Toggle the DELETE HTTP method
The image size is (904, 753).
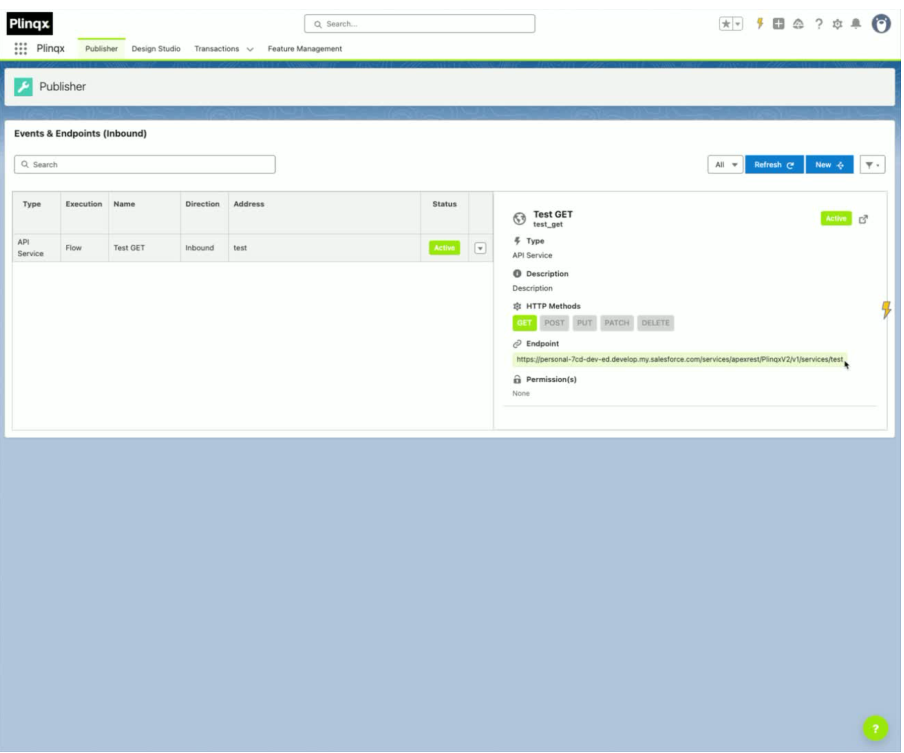click(656, 323)
